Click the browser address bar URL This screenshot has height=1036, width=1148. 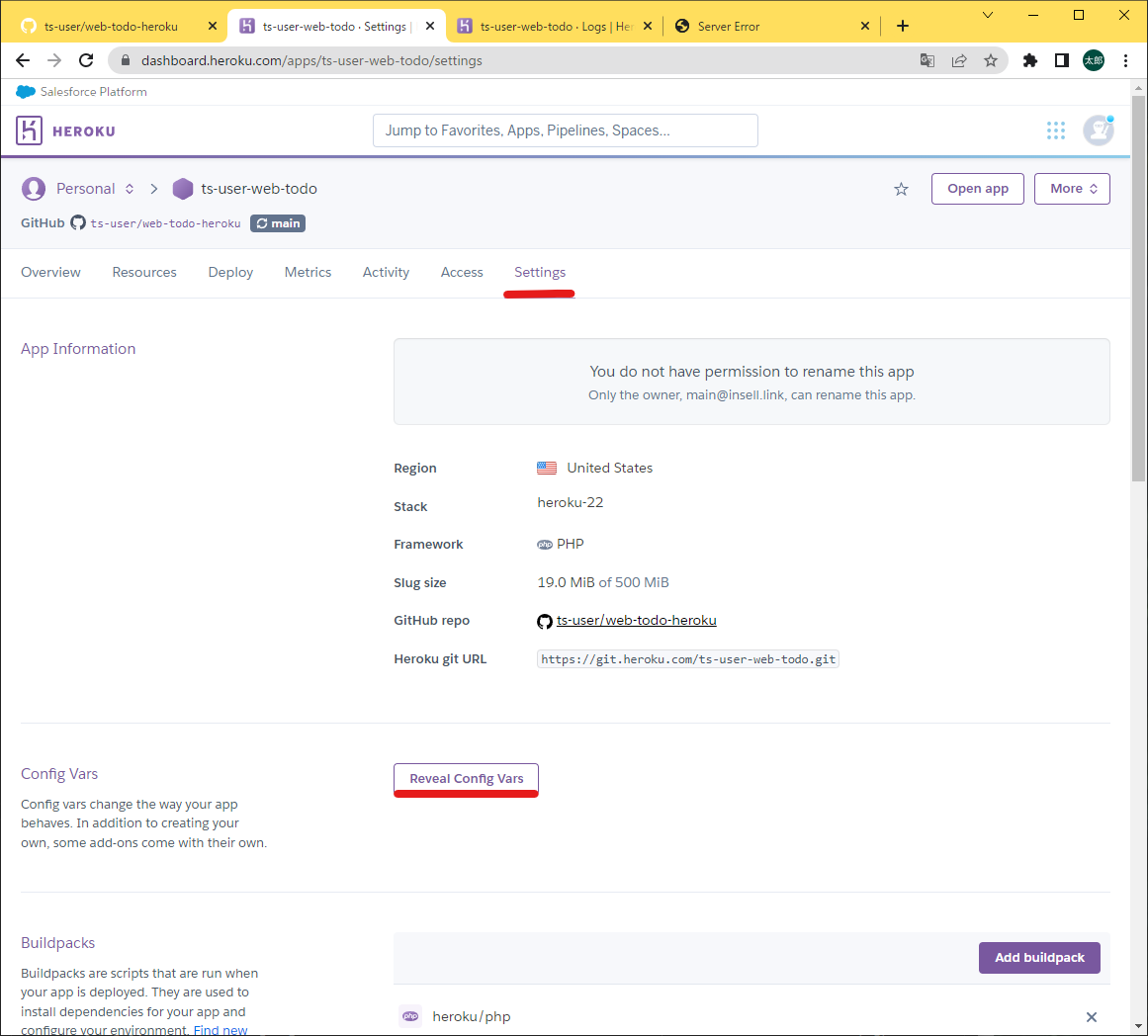[311, 60]
